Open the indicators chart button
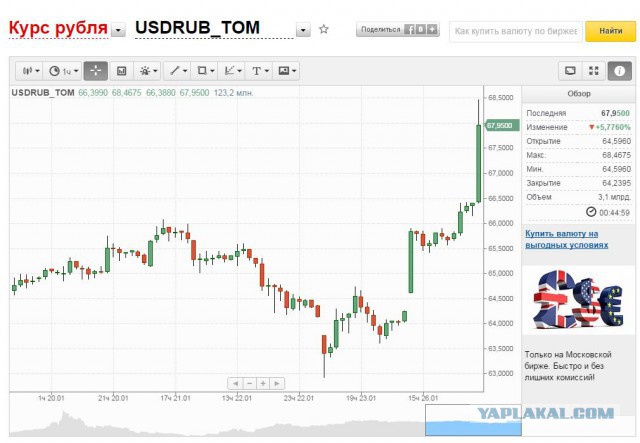Viewport: 640px width, 443px height. [x=121, y=71]
